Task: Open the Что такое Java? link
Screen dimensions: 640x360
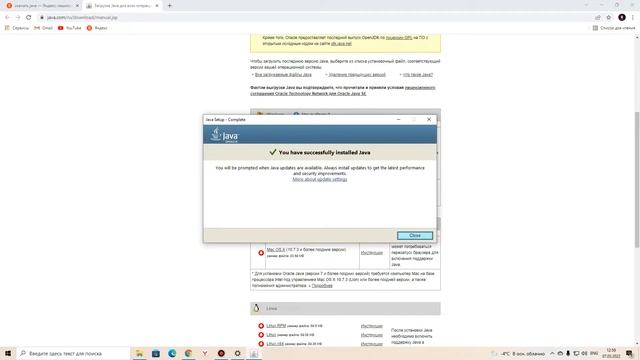Action: [x=418, y=75]
